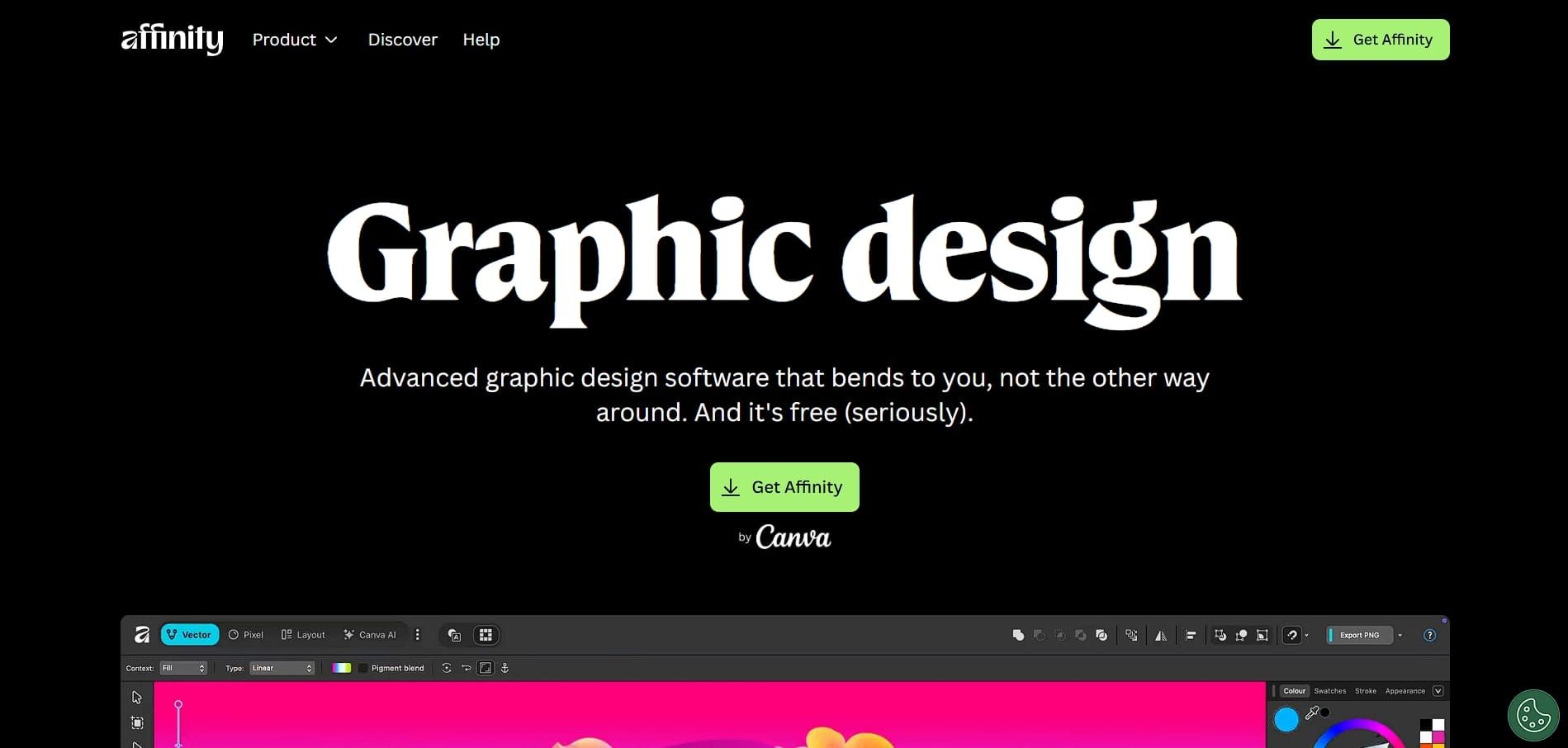This screenshot has height=748, width=1568.
Task: Select the Layout studio icon
Action: pos(302,634)
